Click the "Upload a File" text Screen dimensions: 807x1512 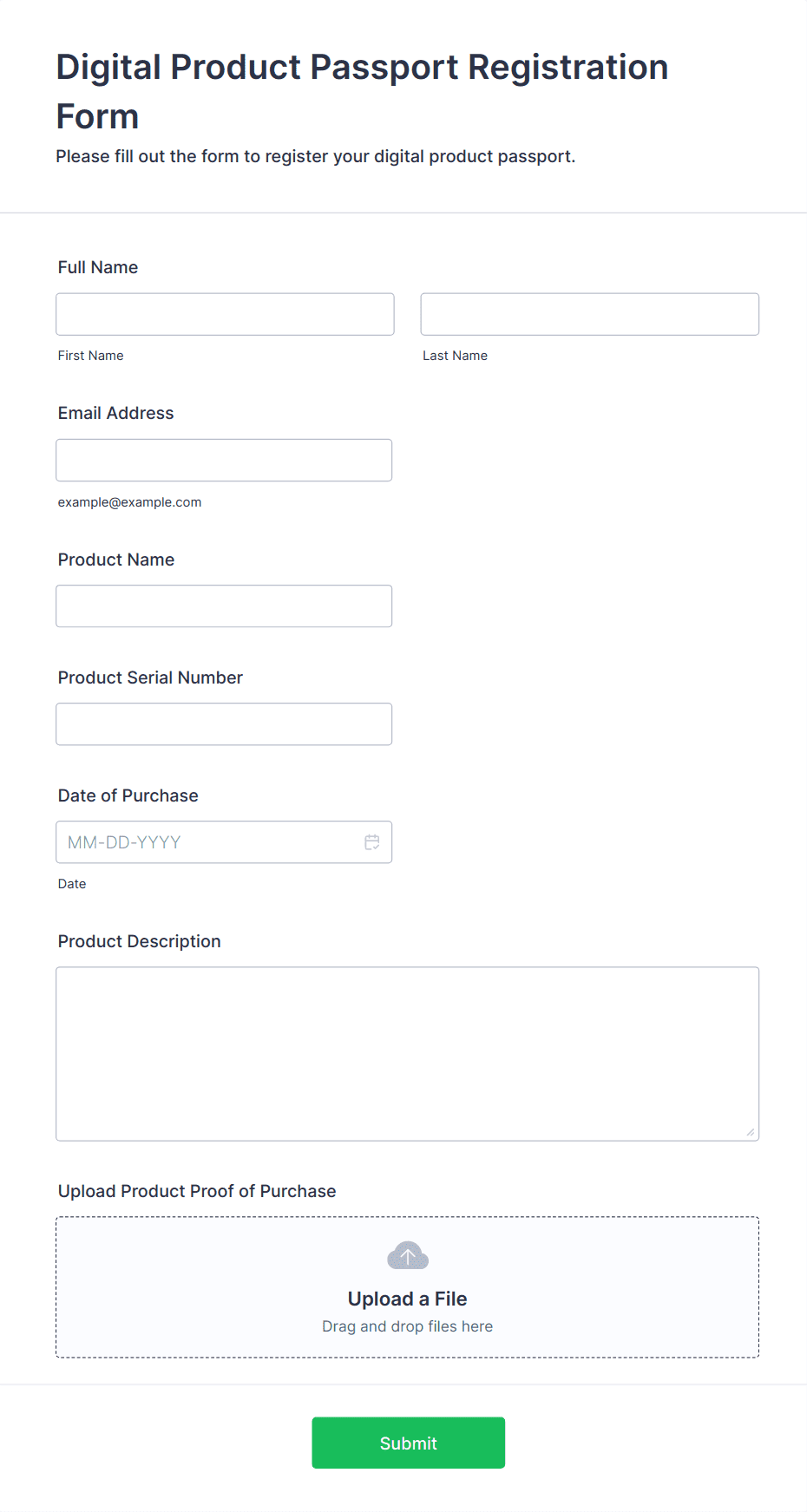pyautogui.click(x=407, y=1299)
